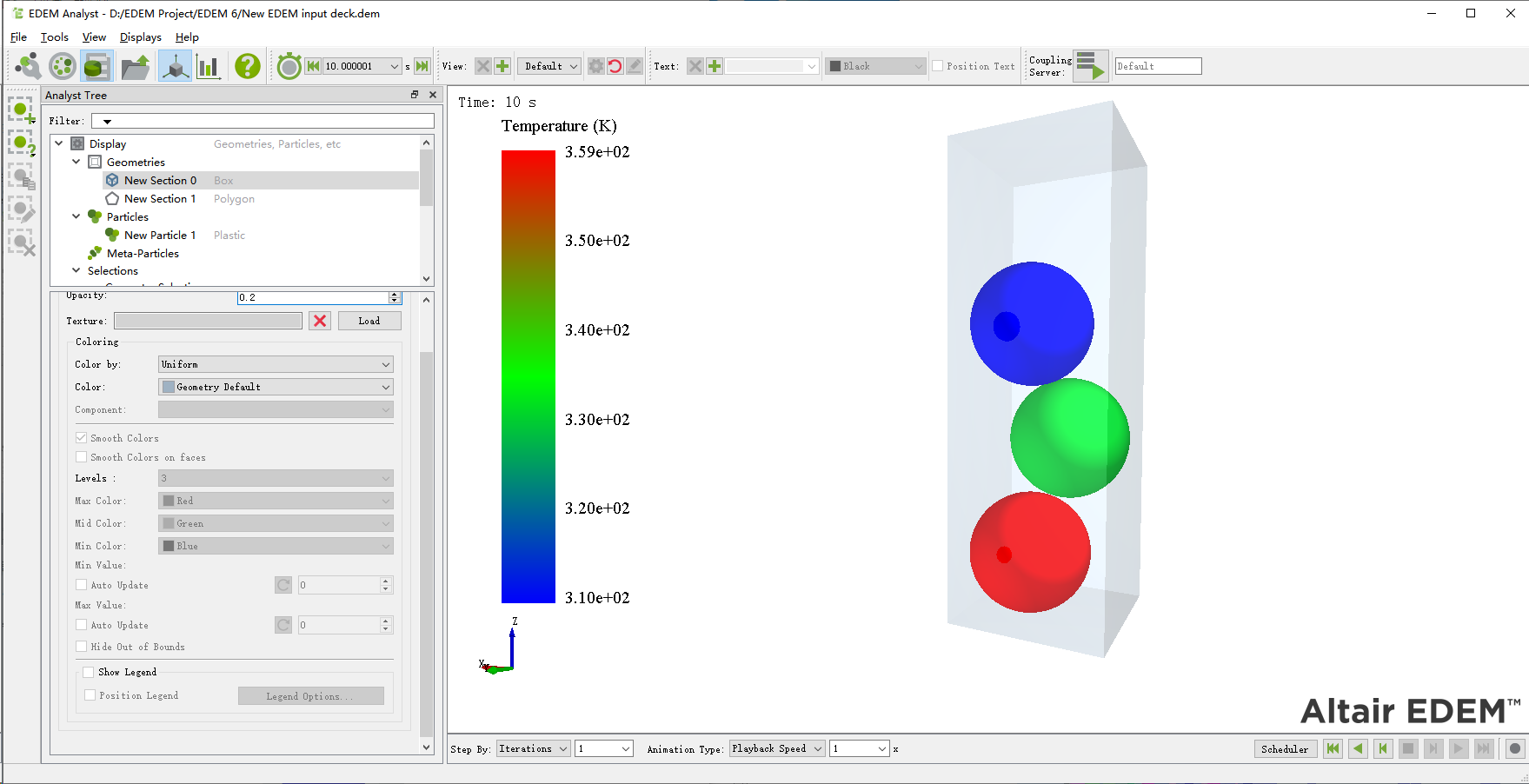The width and height of the screenshot is (1529, 784).
Task: Collapse the Particles tree node
Action: [76, 216]
